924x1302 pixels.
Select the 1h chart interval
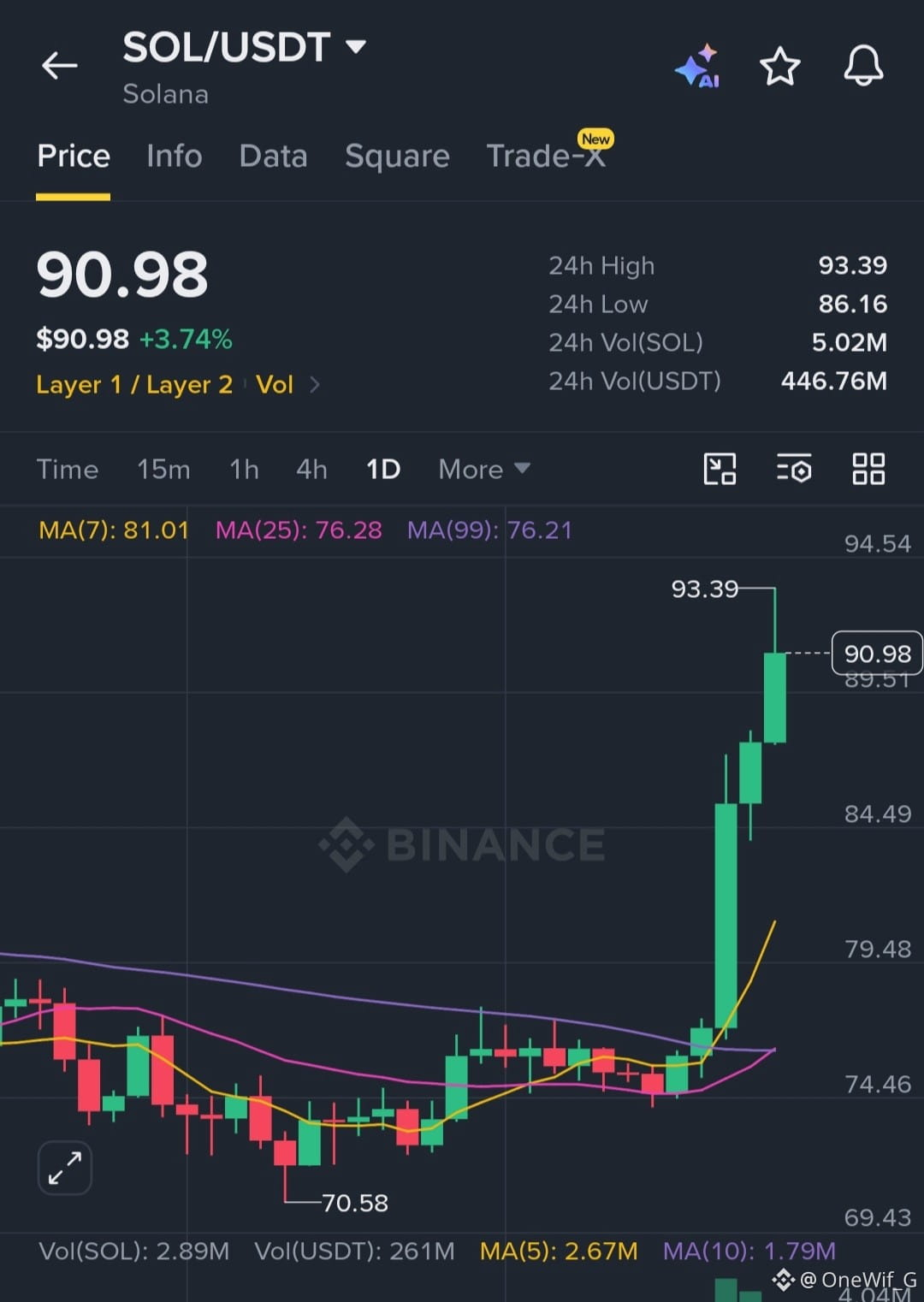(244, 469)
